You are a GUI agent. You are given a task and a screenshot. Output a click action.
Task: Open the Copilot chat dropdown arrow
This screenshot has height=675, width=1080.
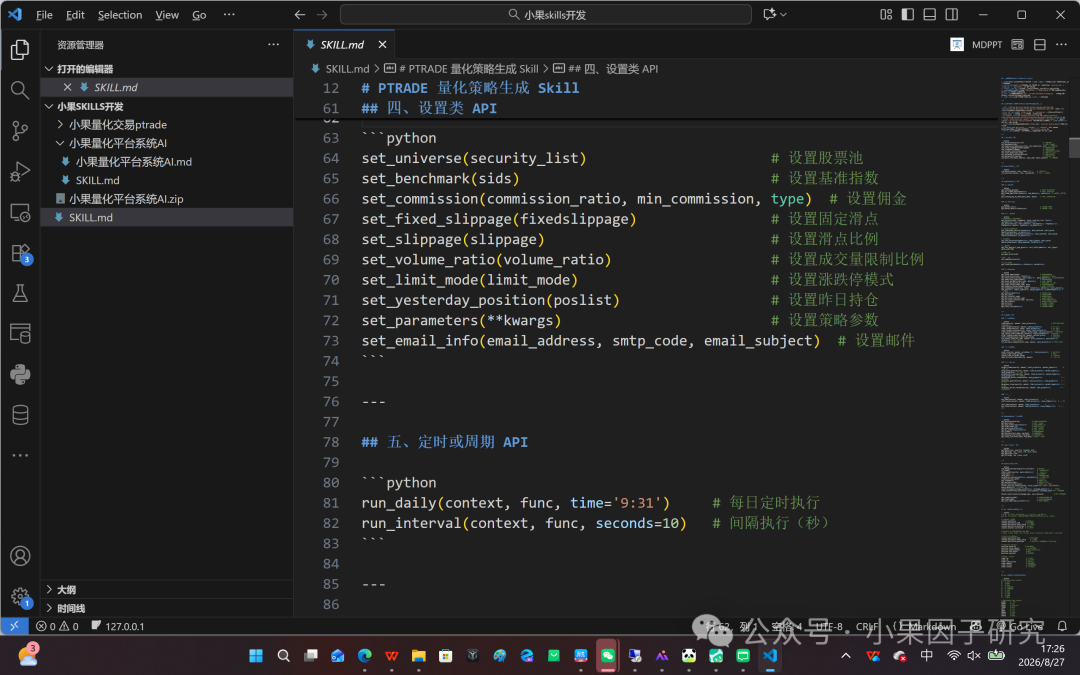tap(784, 14)
